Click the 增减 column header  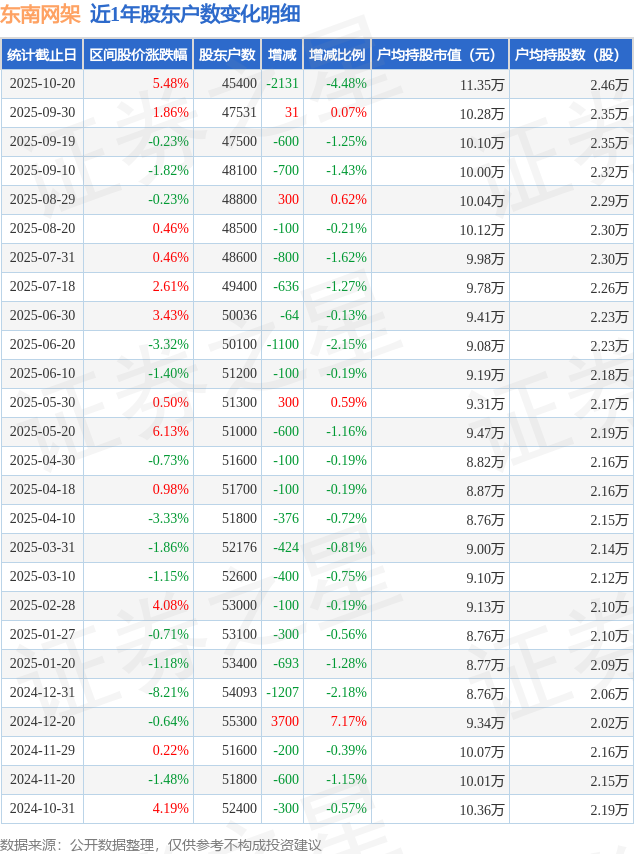(x=282, y=55)
